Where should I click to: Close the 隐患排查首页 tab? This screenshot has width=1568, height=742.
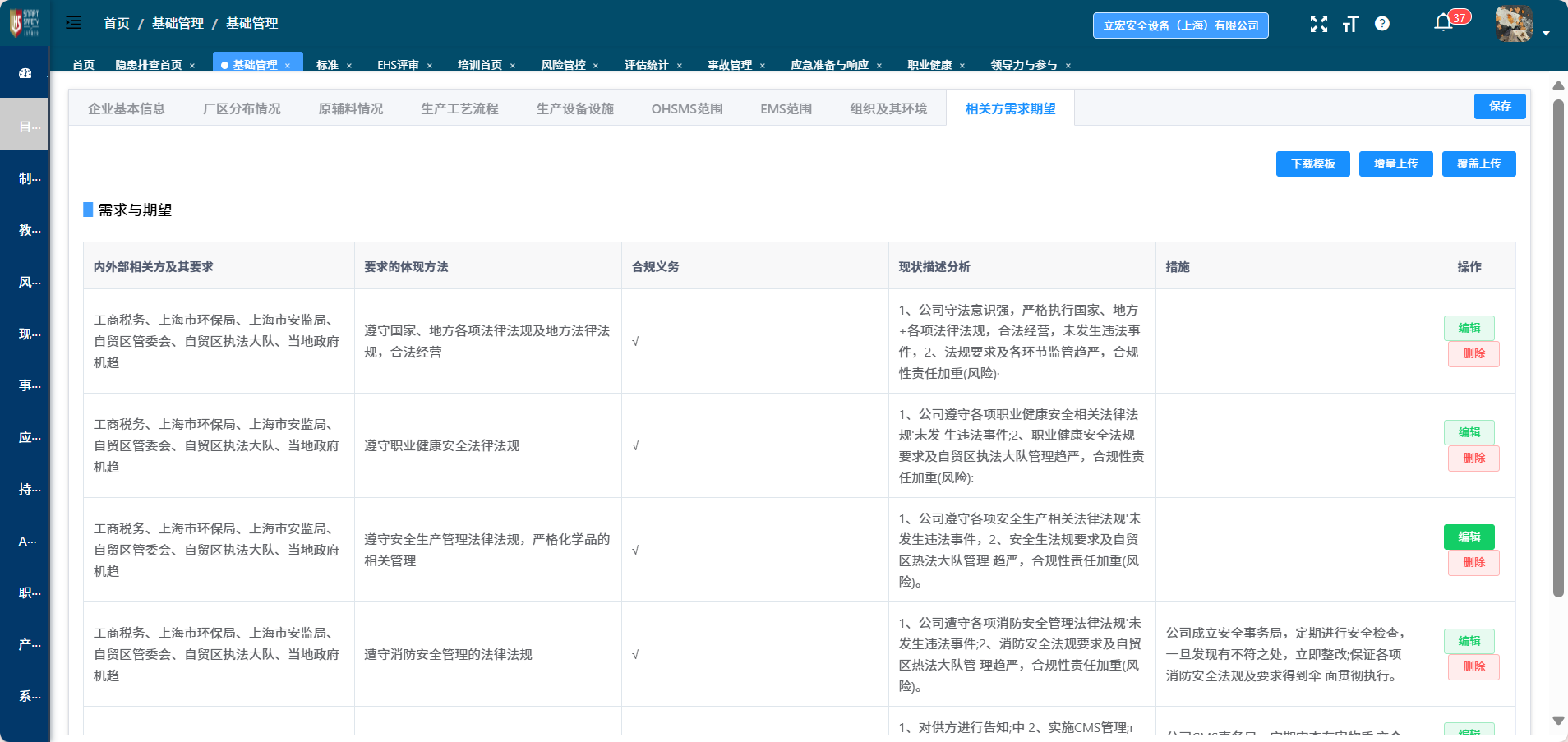(x=192, y=66)
